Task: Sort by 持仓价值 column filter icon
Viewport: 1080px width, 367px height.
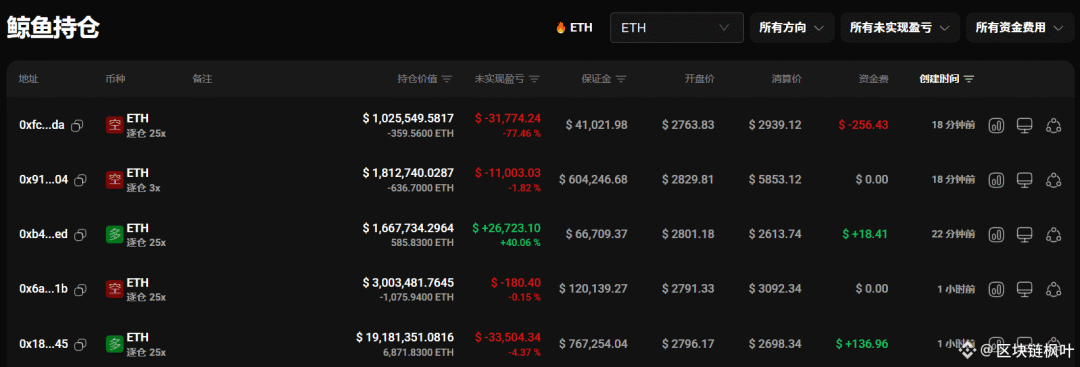Action: (x=447, y=79)
